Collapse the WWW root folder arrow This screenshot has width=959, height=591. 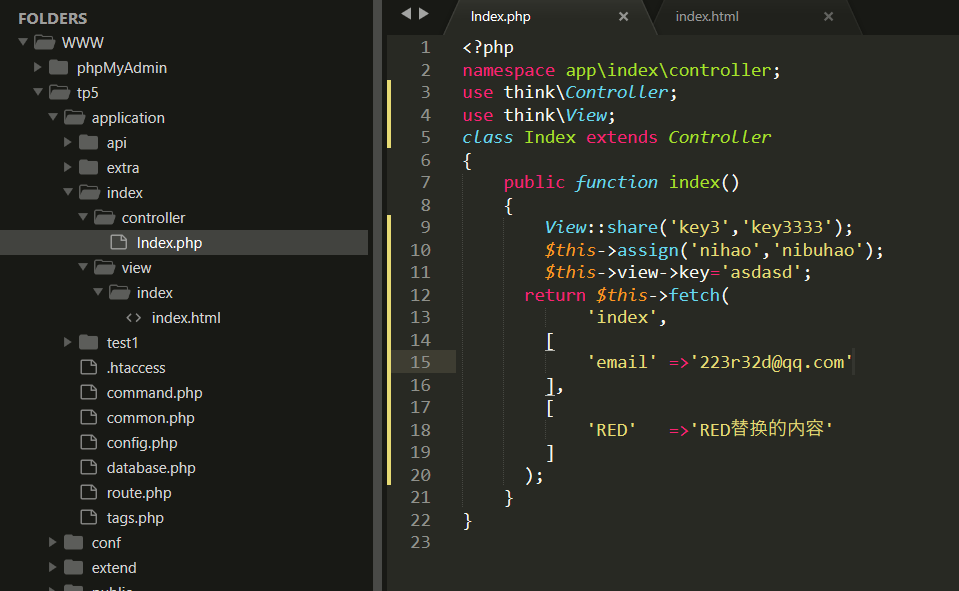[x=23, y=42]
